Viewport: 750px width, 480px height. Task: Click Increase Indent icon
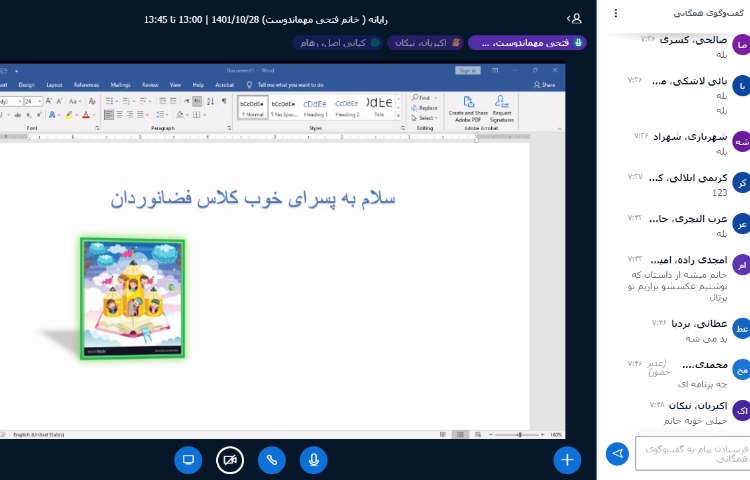pyautogui.click(x=173, y=101)
